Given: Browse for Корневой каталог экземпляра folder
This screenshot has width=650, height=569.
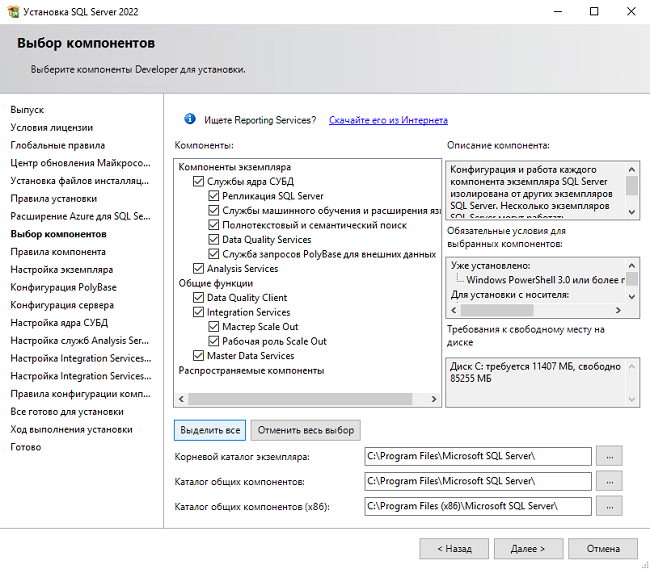Looking at the screenshot, I should click(609, 456).
